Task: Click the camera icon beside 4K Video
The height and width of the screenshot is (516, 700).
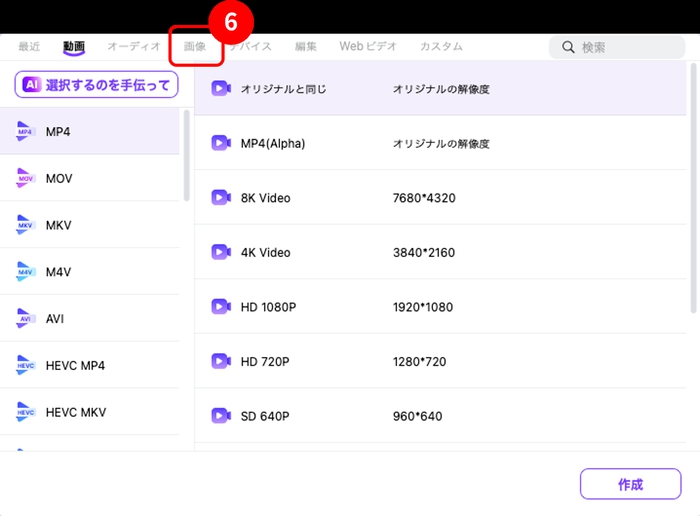Action: tap(221, 253)
